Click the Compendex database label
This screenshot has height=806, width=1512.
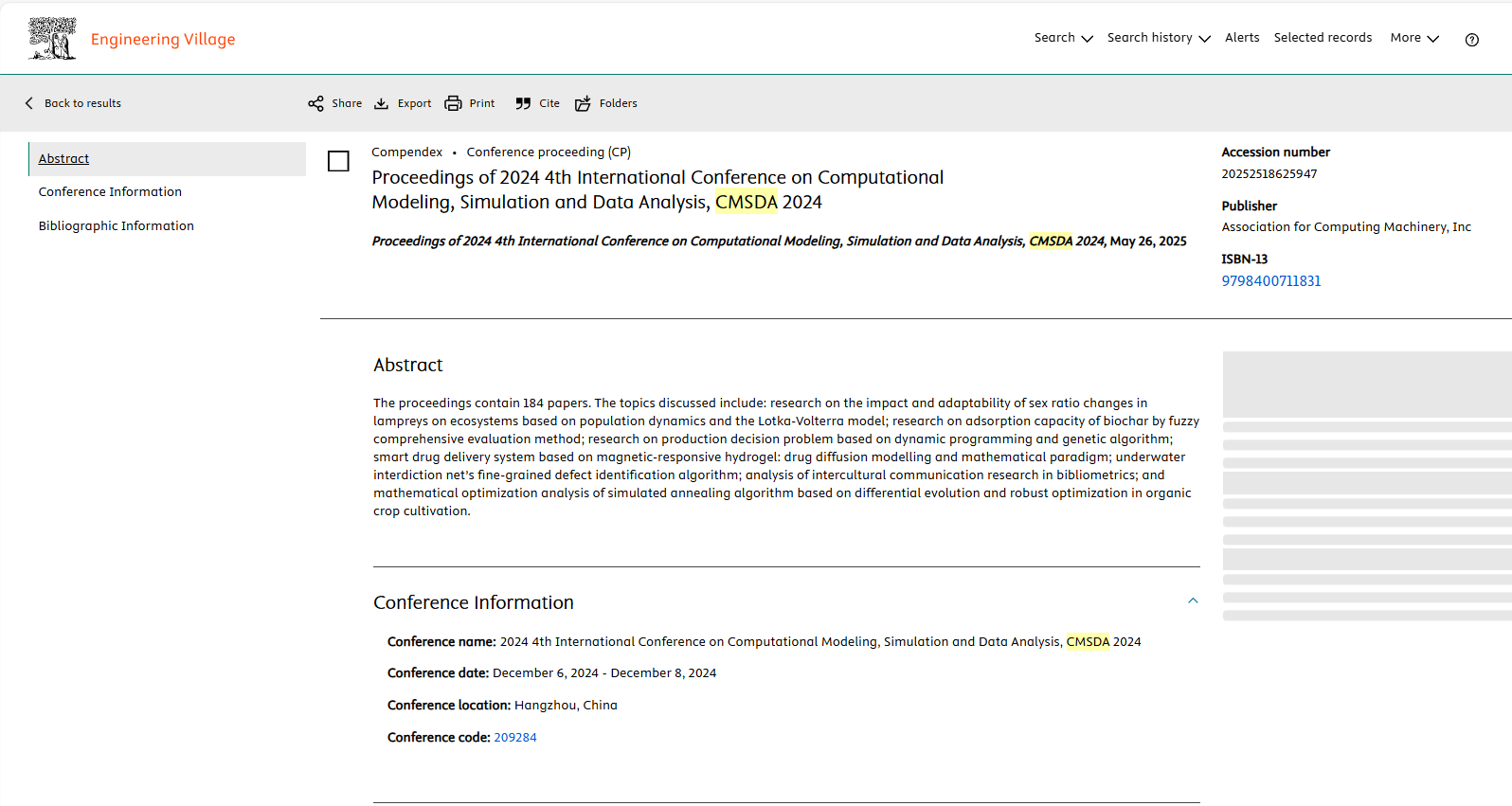406,152
